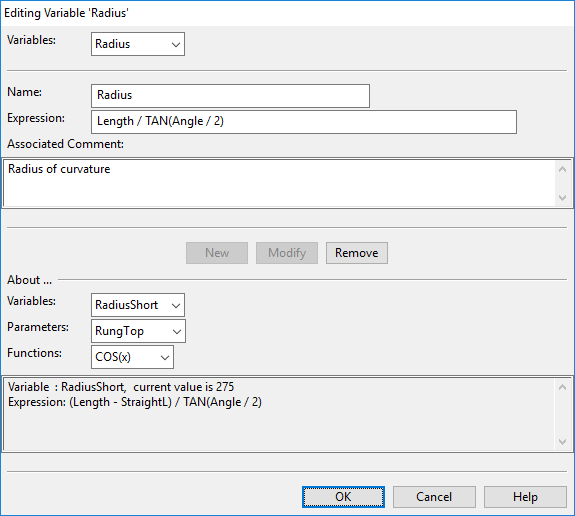575x516 pixels.
Task: Click the greyed-out Modify button
Action: pyautogui.click(x=287, y=253)
